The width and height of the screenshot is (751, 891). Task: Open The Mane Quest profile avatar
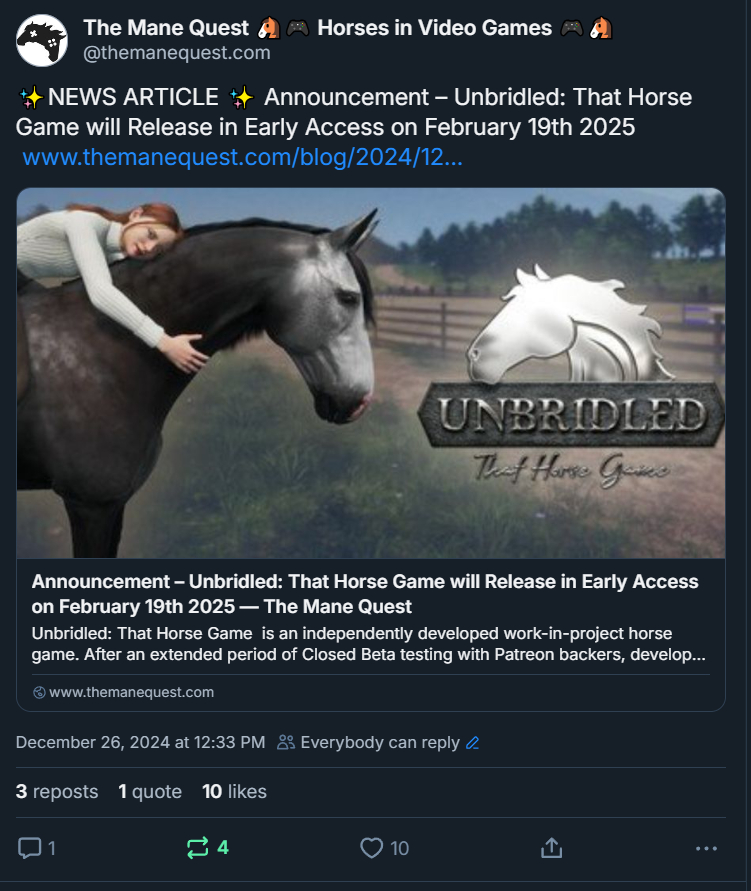(41, 40)
